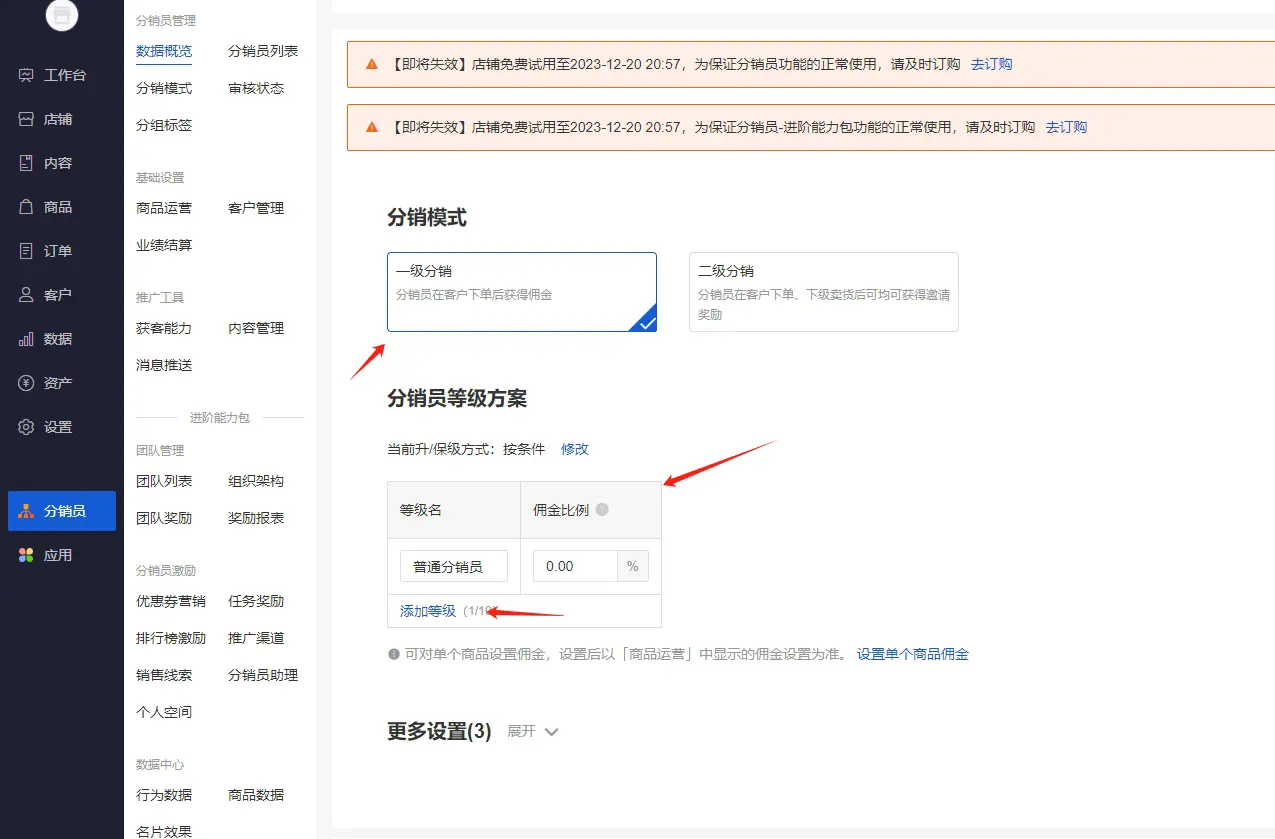Open the 应用 colorful apps icon
This screenshot has height=839, width=1275.
(27, 555)
